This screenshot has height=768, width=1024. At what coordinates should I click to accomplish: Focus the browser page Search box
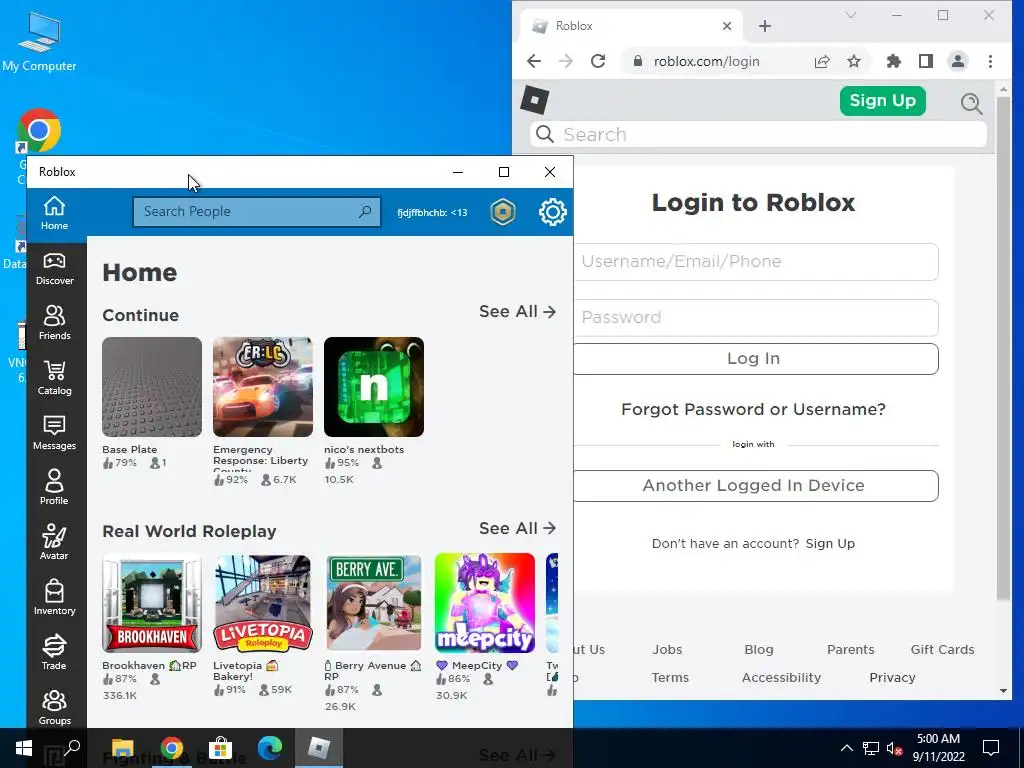[758, 135]
